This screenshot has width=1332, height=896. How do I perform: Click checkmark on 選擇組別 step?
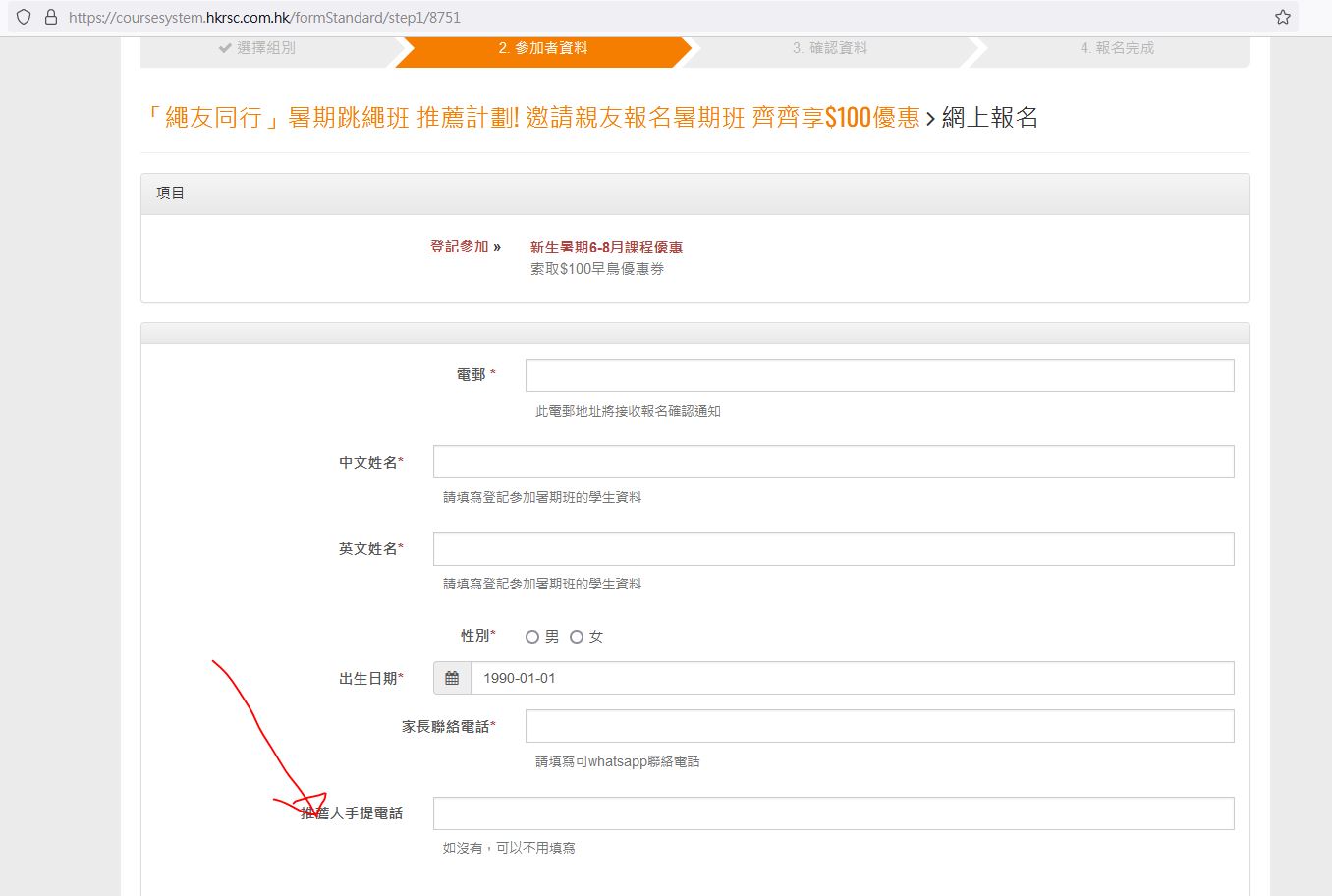coord(225,48)
